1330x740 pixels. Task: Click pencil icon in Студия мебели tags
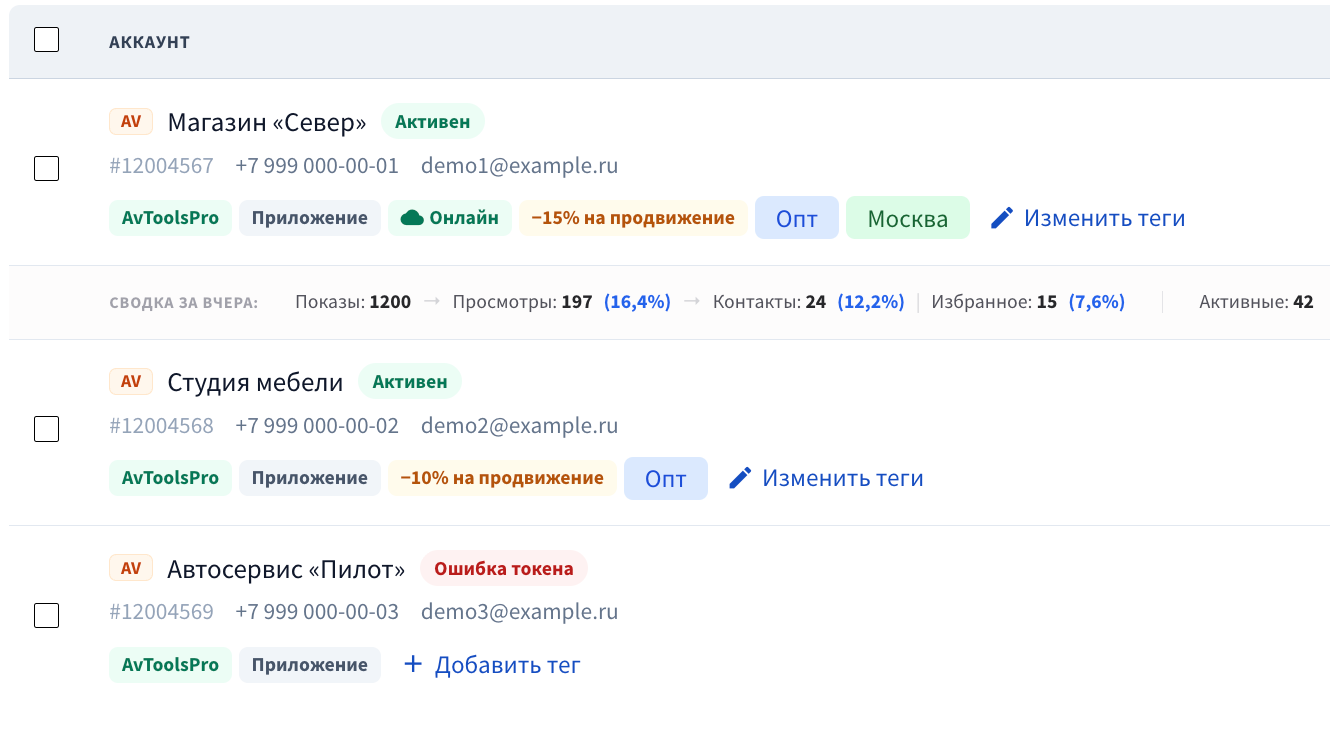(x=740, y=478)
